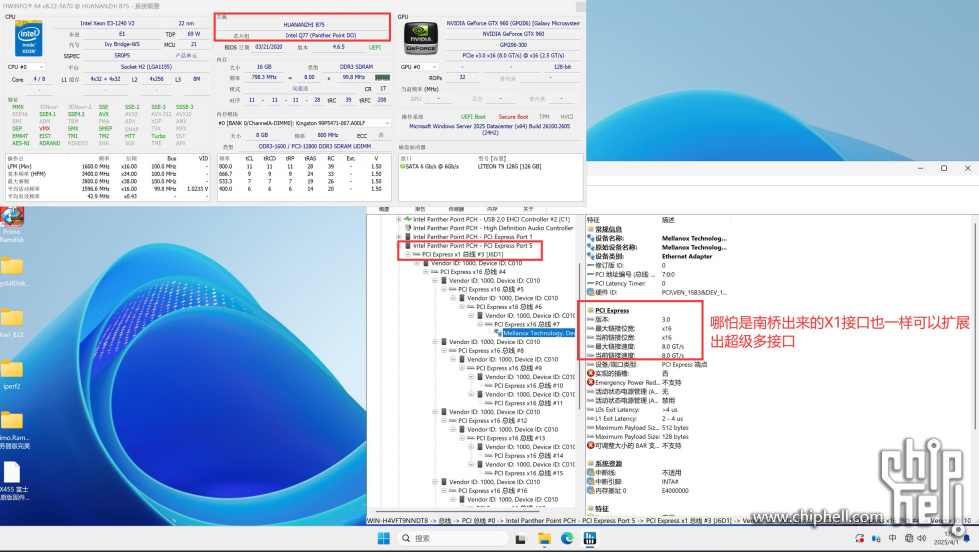Click the PCI Express section header
This screenshot has width=979, height=552.
click(612, 310)
